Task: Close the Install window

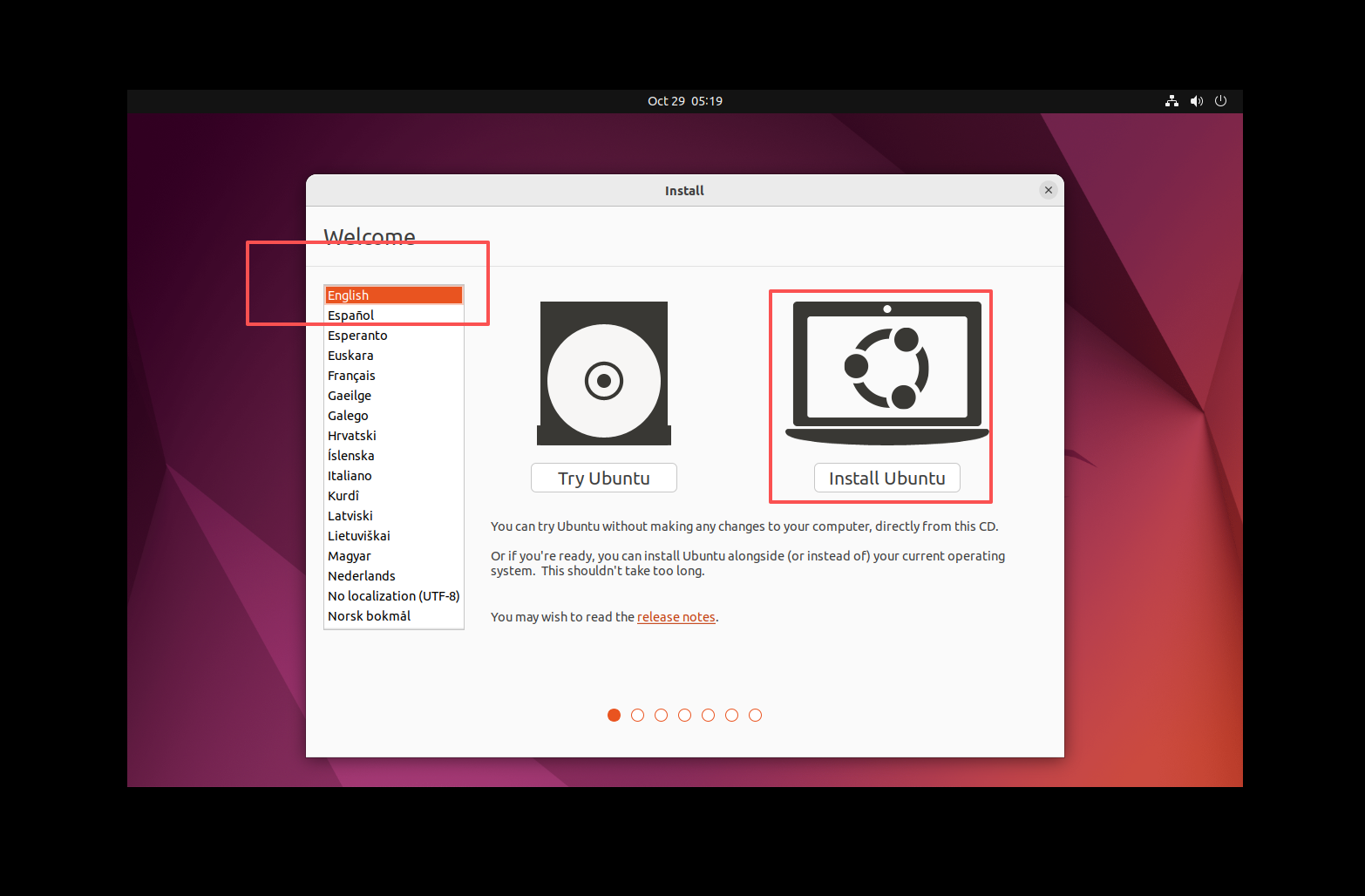Action: [1049, 190]
